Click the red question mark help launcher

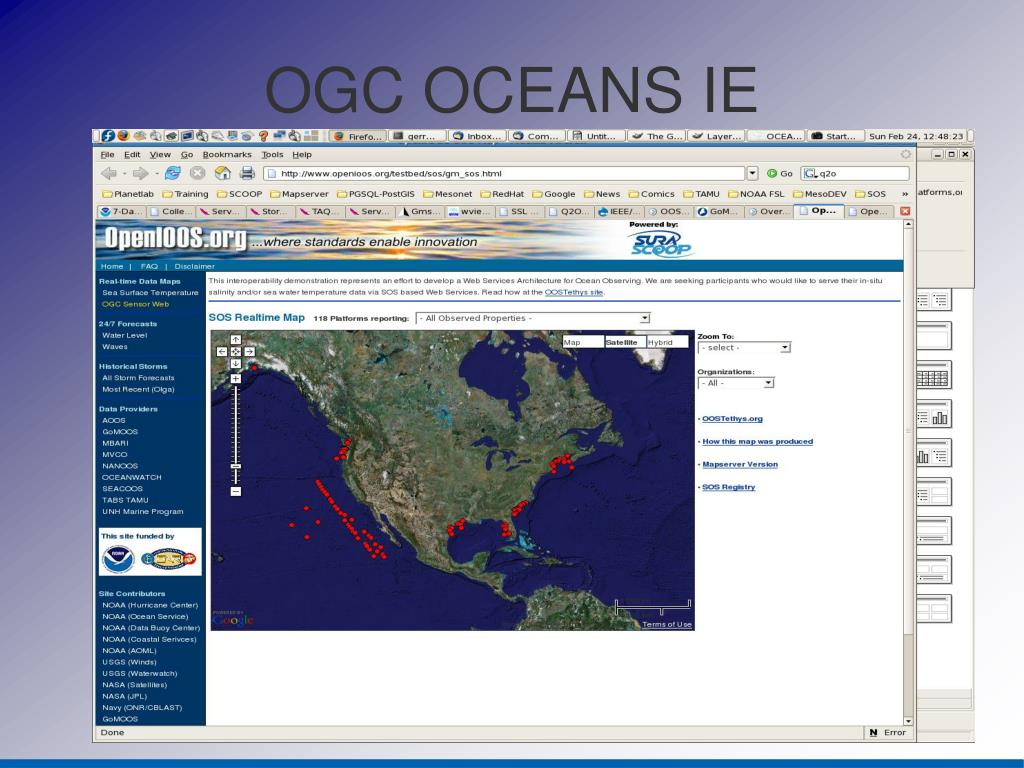(263, 136)
